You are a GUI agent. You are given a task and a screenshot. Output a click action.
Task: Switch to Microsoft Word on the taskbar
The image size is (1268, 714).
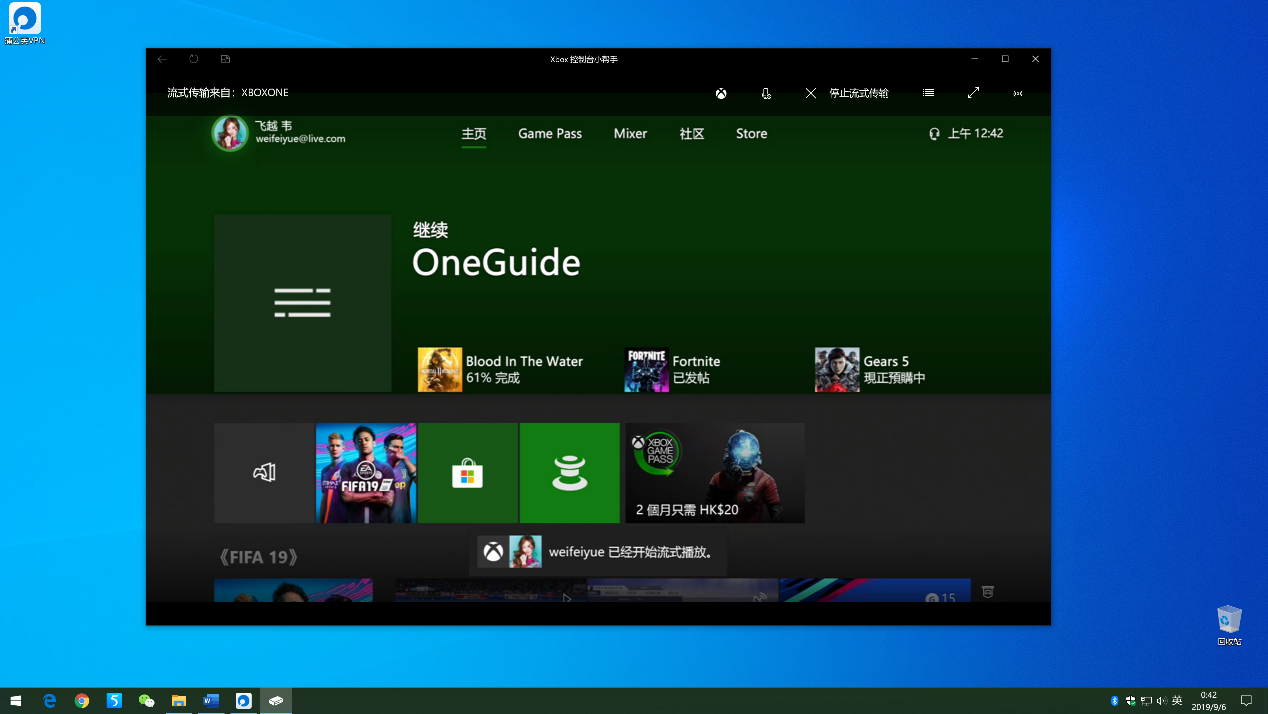tap(211, 701)
